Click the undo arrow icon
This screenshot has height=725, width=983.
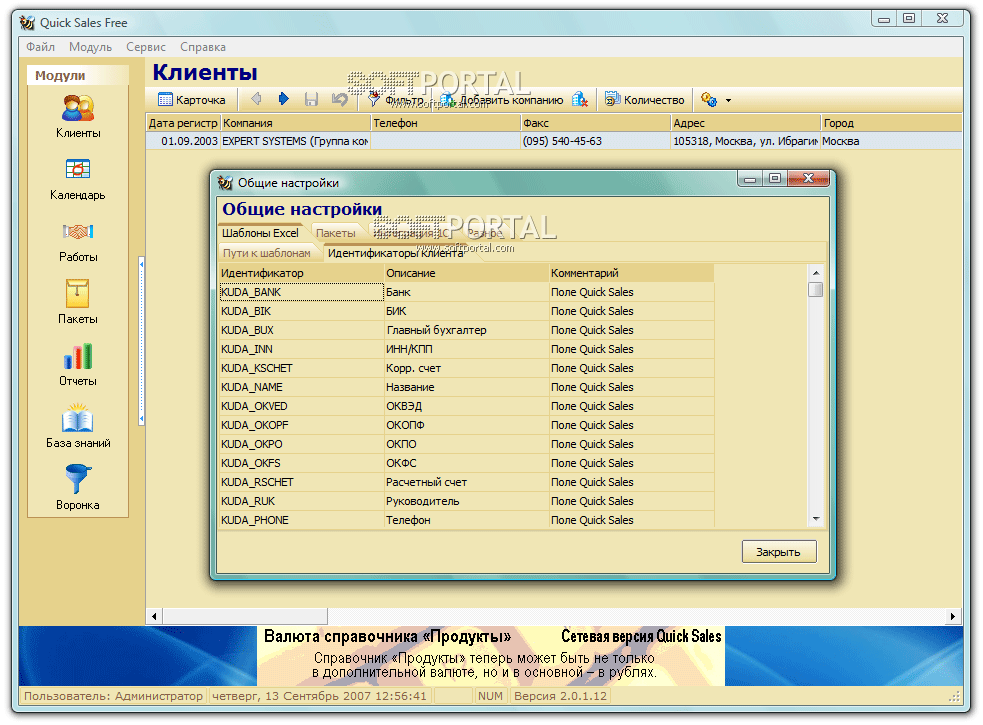(339, 99)
